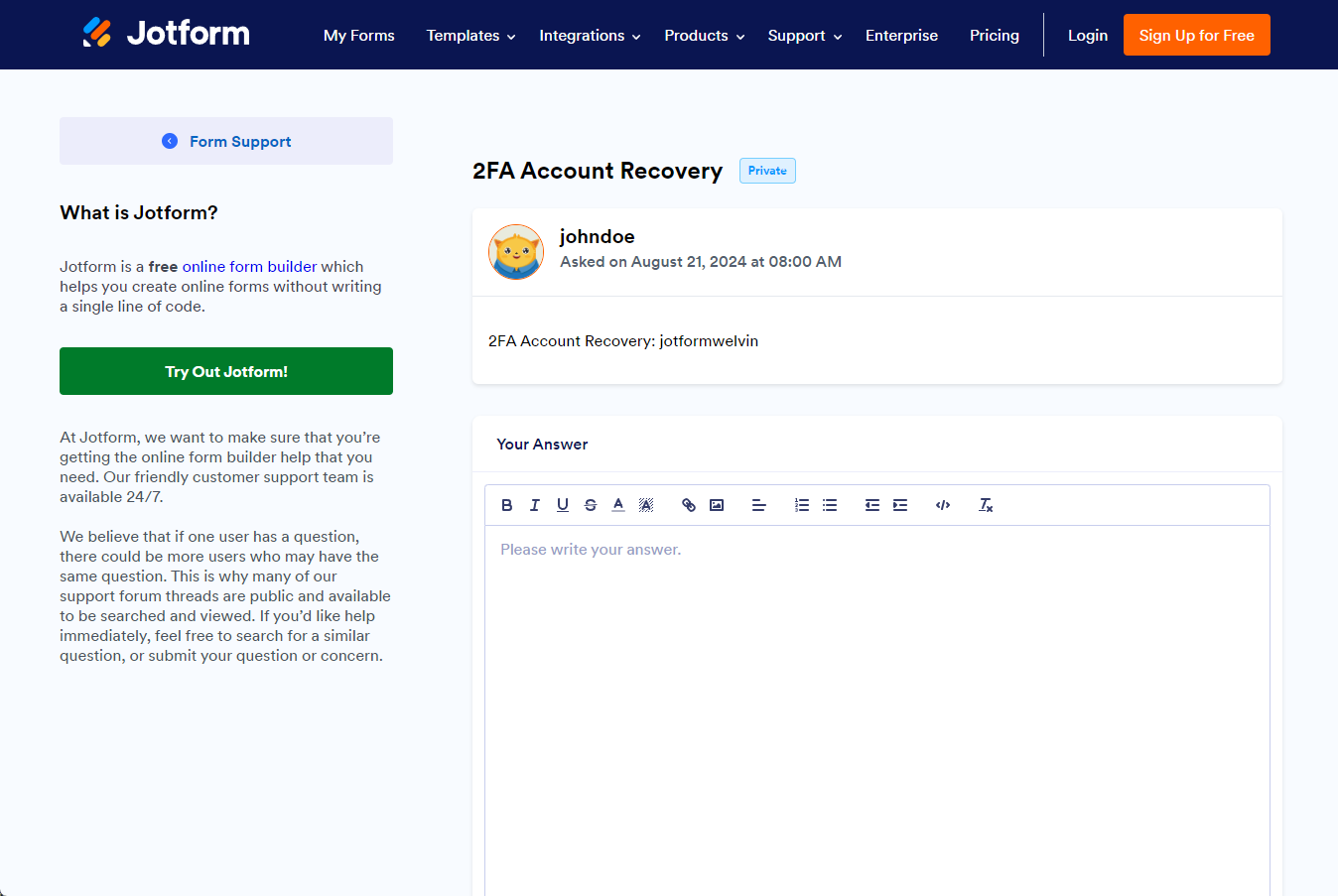Click the back arrow beside Form Support

tap(170, 141)
